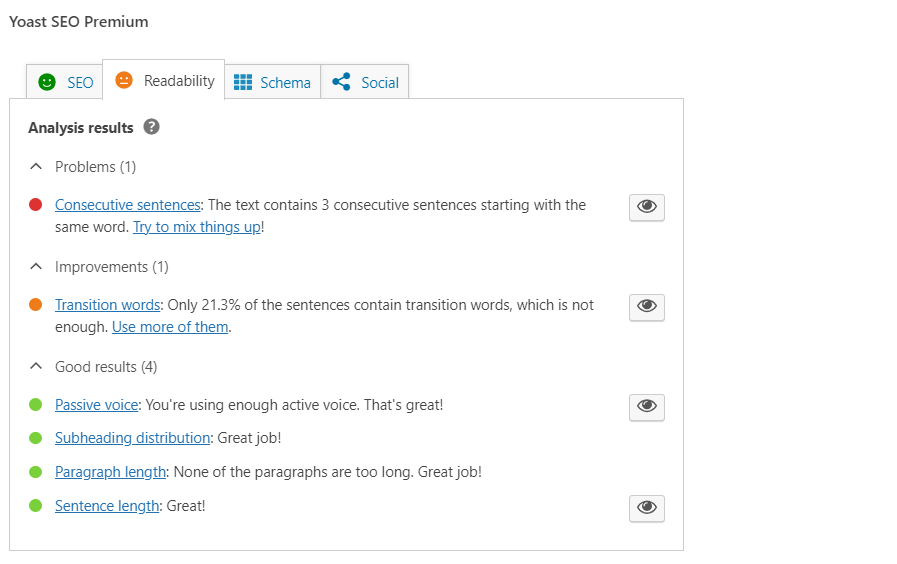The image size is (897, 564).
Task: Toggle transition words highlighting eye button
Action: click(x=646, y=307)
